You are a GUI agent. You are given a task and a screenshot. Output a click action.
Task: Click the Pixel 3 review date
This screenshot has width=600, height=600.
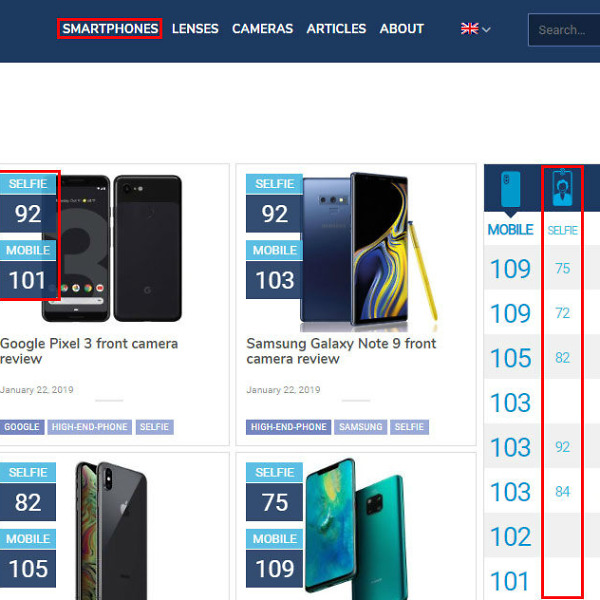coord(37,390)
